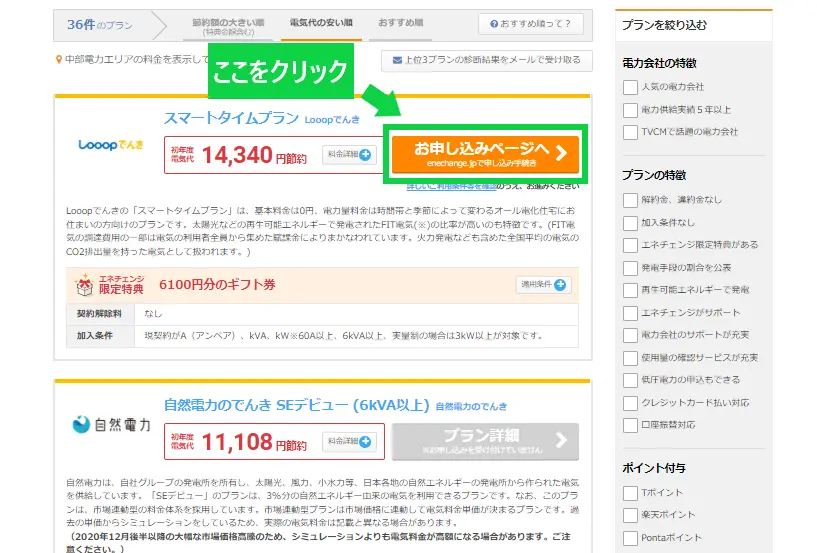Image resolution: width=817 pixels, height=553 pixels.
Task: Check 電力会社のサポートが充実 filter
Action: coord(630,335)
